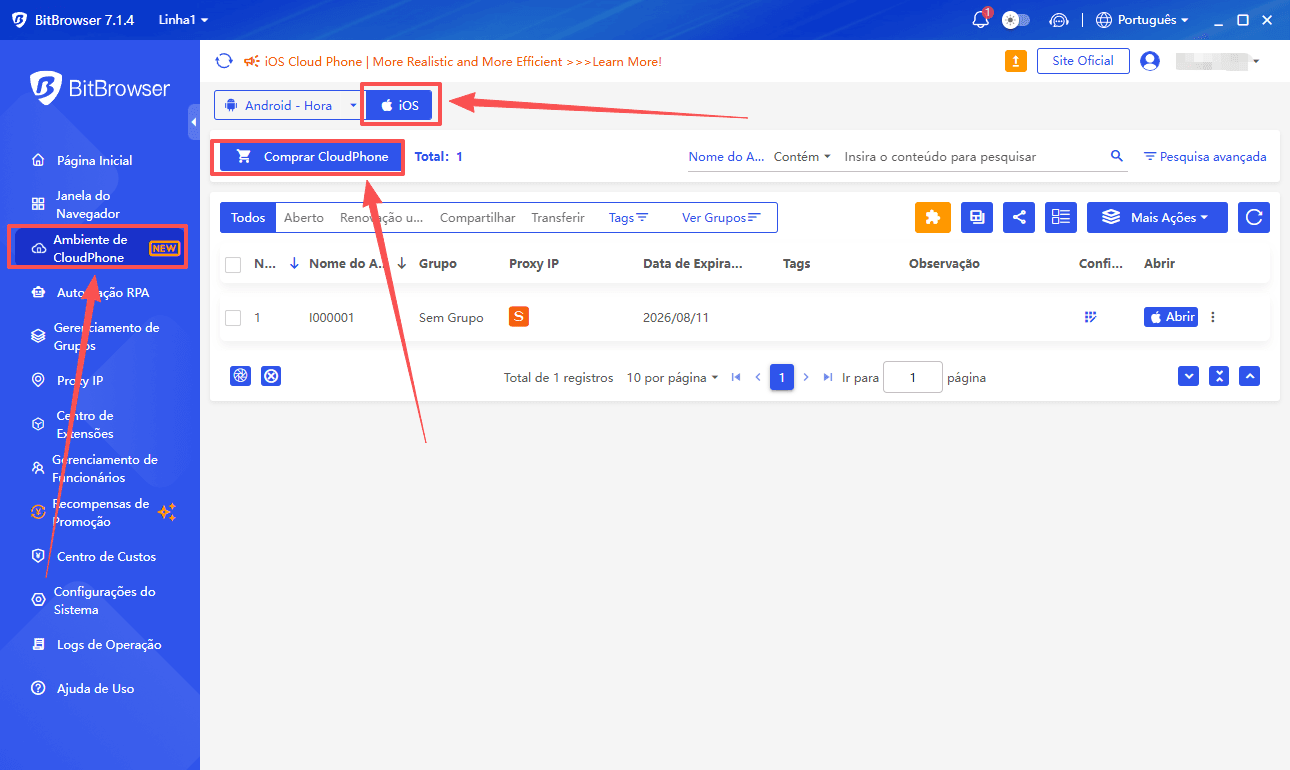
Task: Expand the Android - Hora dropdown arrow
Action: click(353, 105)
